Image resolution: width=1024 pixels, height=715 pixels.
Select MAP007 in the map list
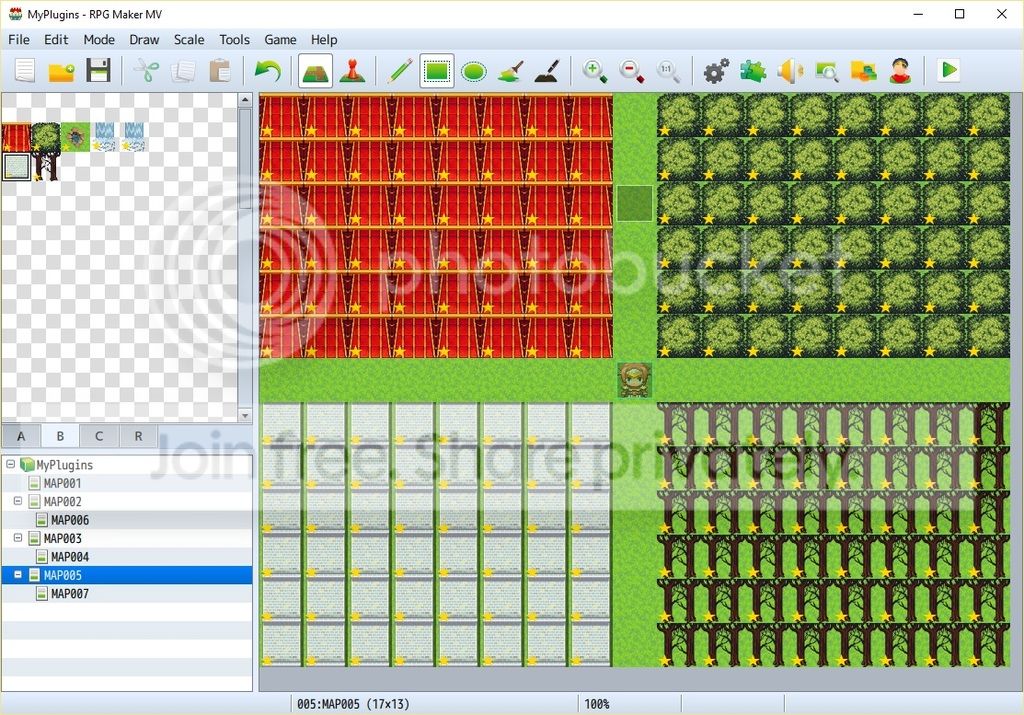coord(70,594)
